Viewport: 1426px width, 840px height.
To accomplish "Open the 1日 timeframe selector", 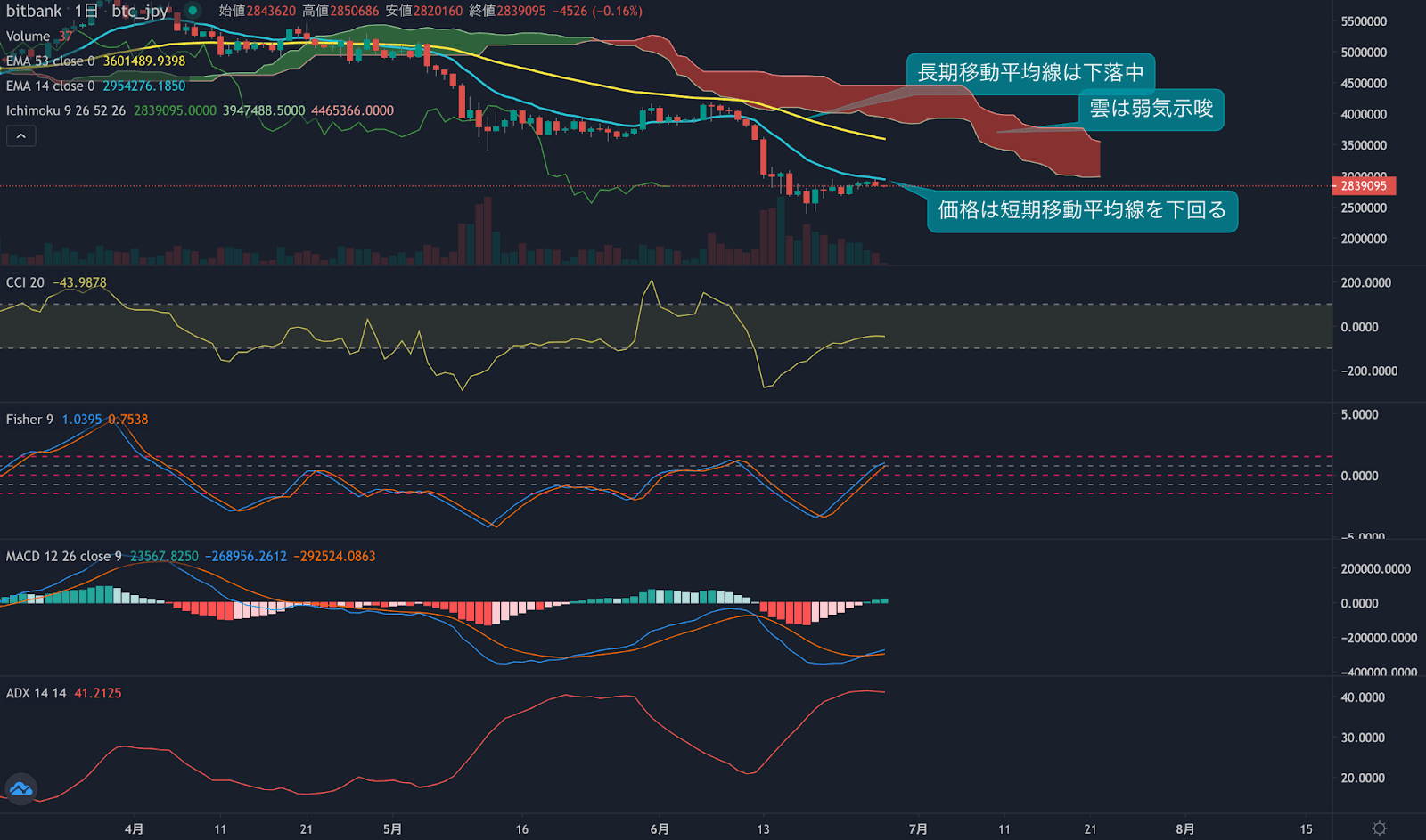I will (86, 11).
